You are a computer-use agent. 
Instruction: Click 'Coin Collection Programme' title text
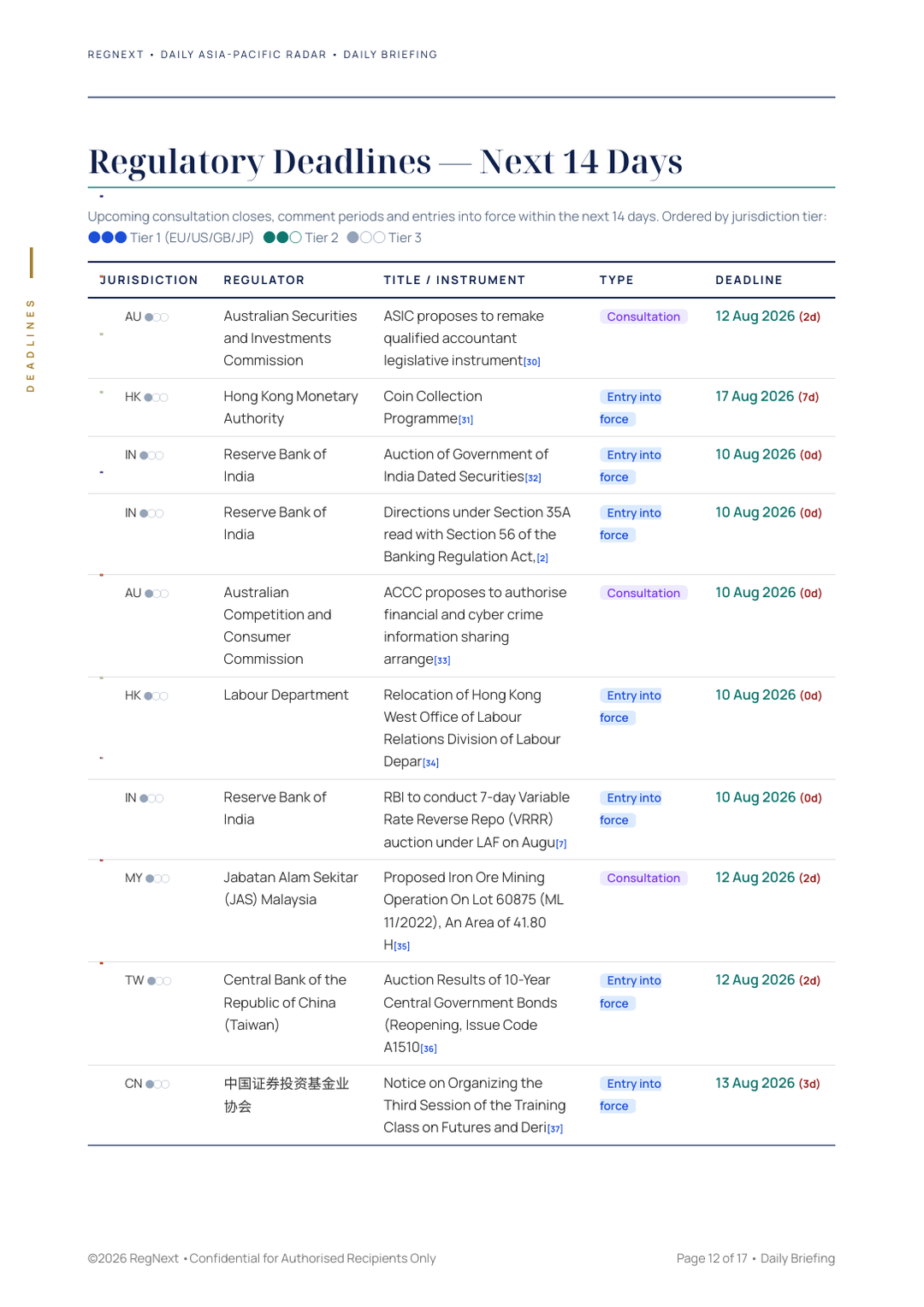coord(433,407)
